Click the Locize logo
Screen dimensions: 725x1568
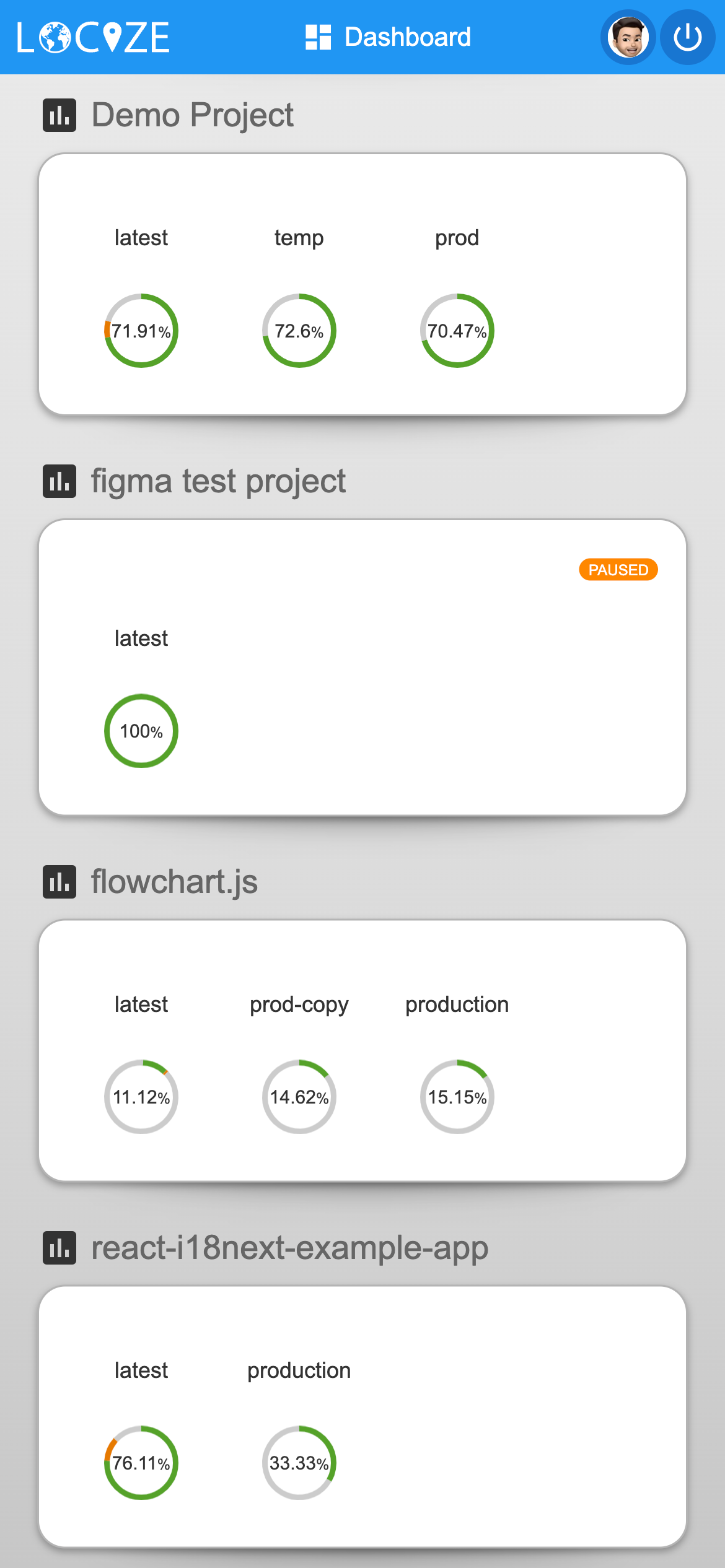pyautogui.click(x=94, y=37)
